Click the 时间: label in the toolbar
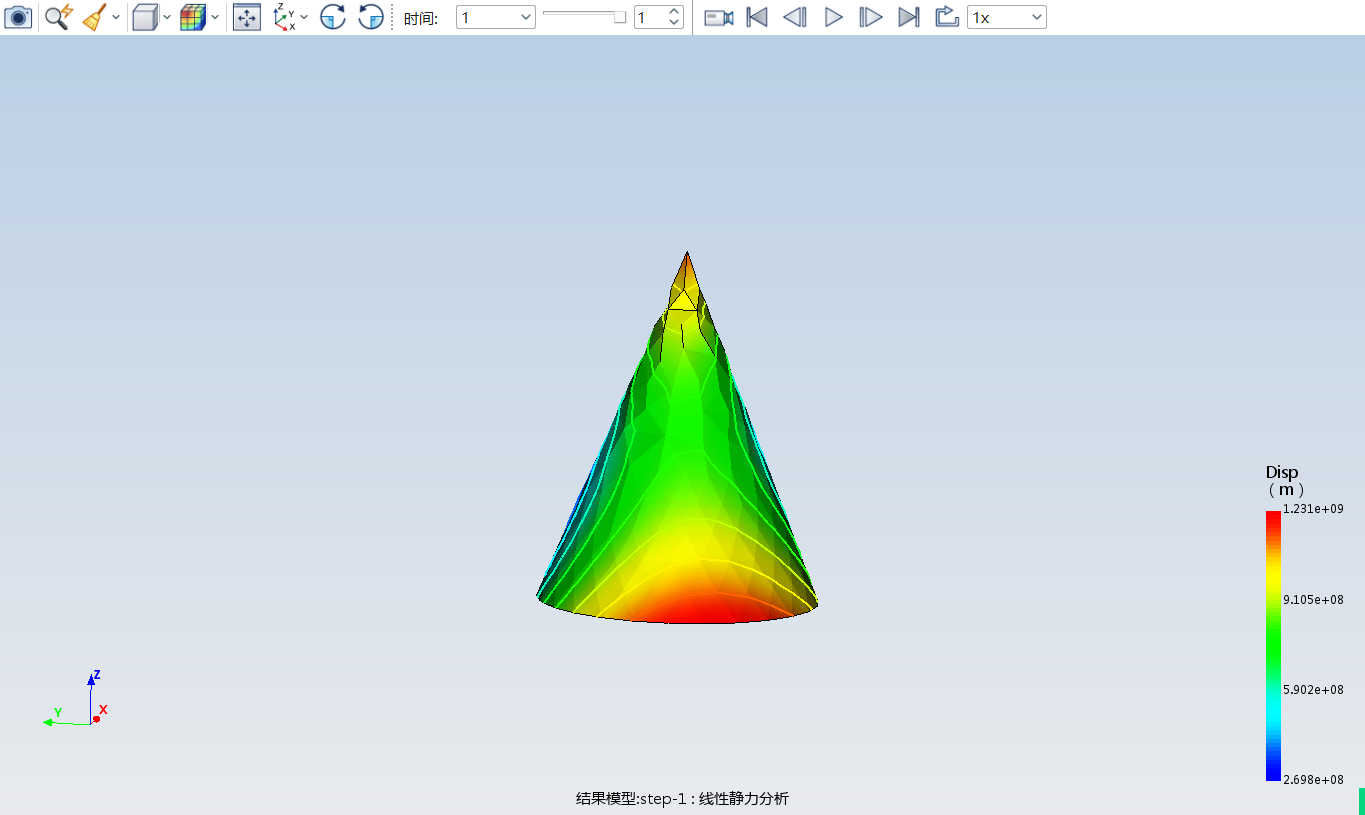Viewport: 1365px width, 815px height. [x=421, y=18]
